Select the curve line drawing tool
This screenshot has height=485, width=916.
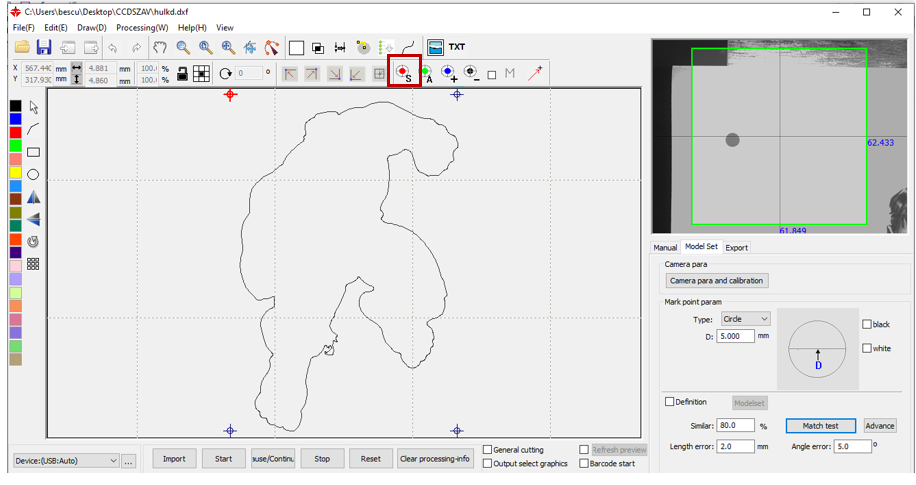point(33,129)
